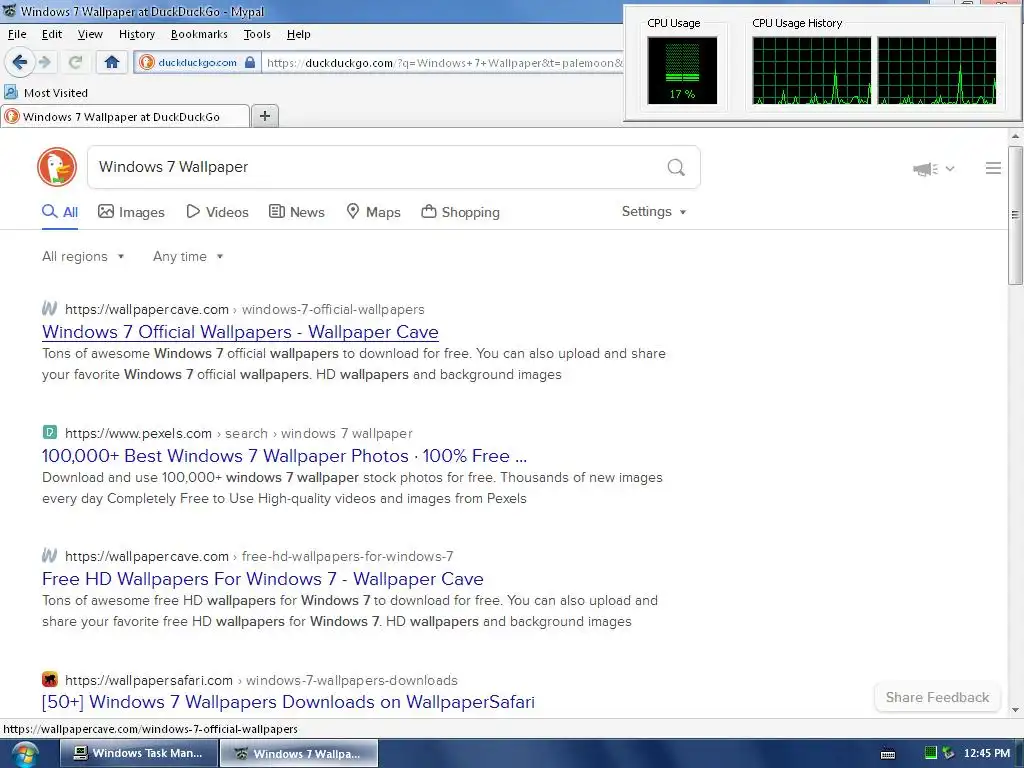
Task: Click the scrollbar up arrow
Action: tap(1015, 136)
